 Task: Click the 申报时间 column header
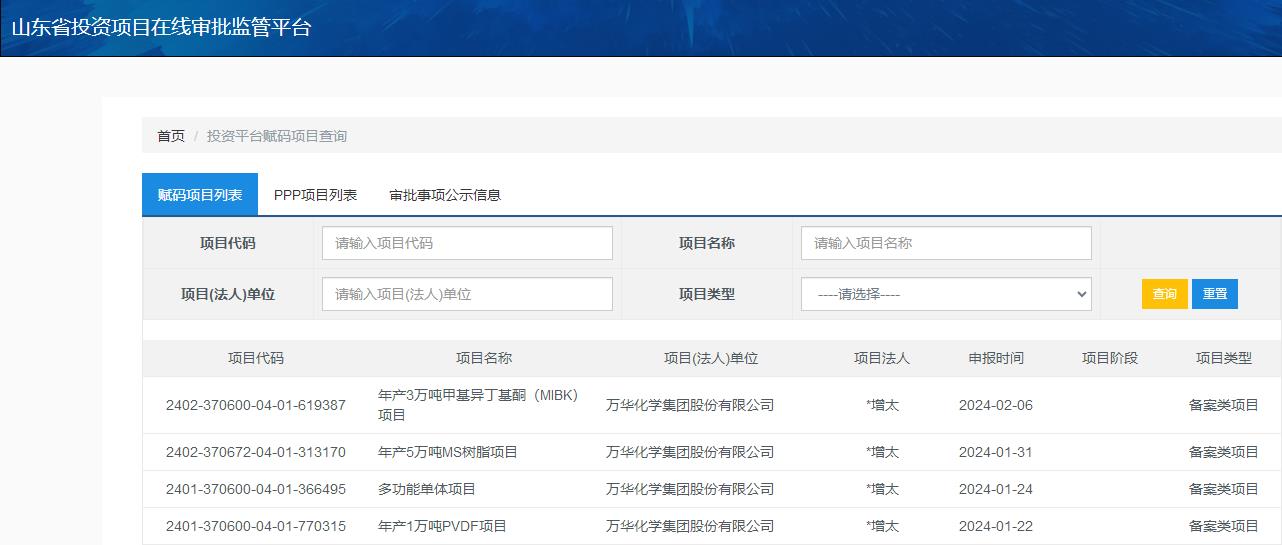tap(996, 358)
